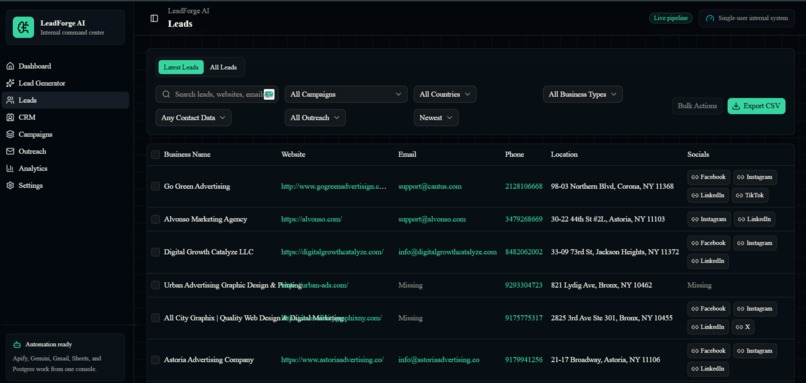Open Astoria Advertising Company Facebook link

point(708,351)
